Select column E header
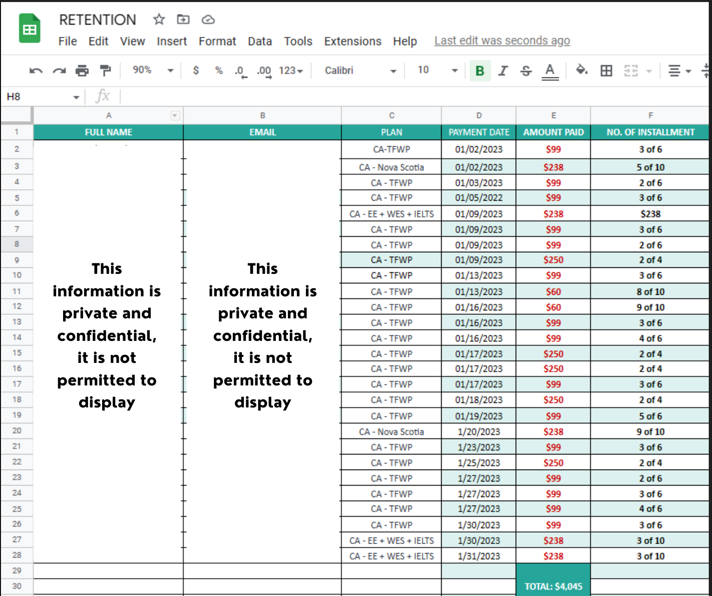 (553, 116)
